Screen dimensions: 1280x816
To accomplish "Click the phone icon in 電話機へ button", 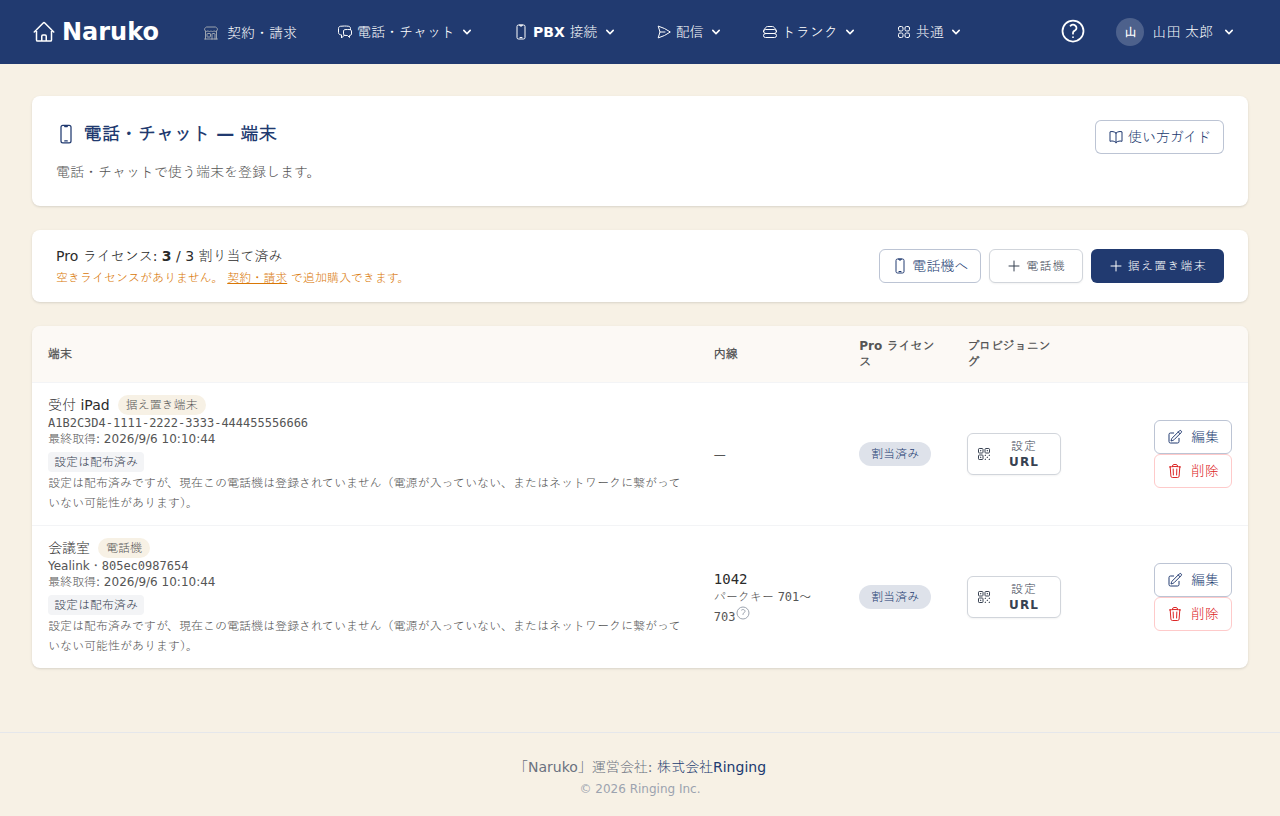I will pos(900,266).
